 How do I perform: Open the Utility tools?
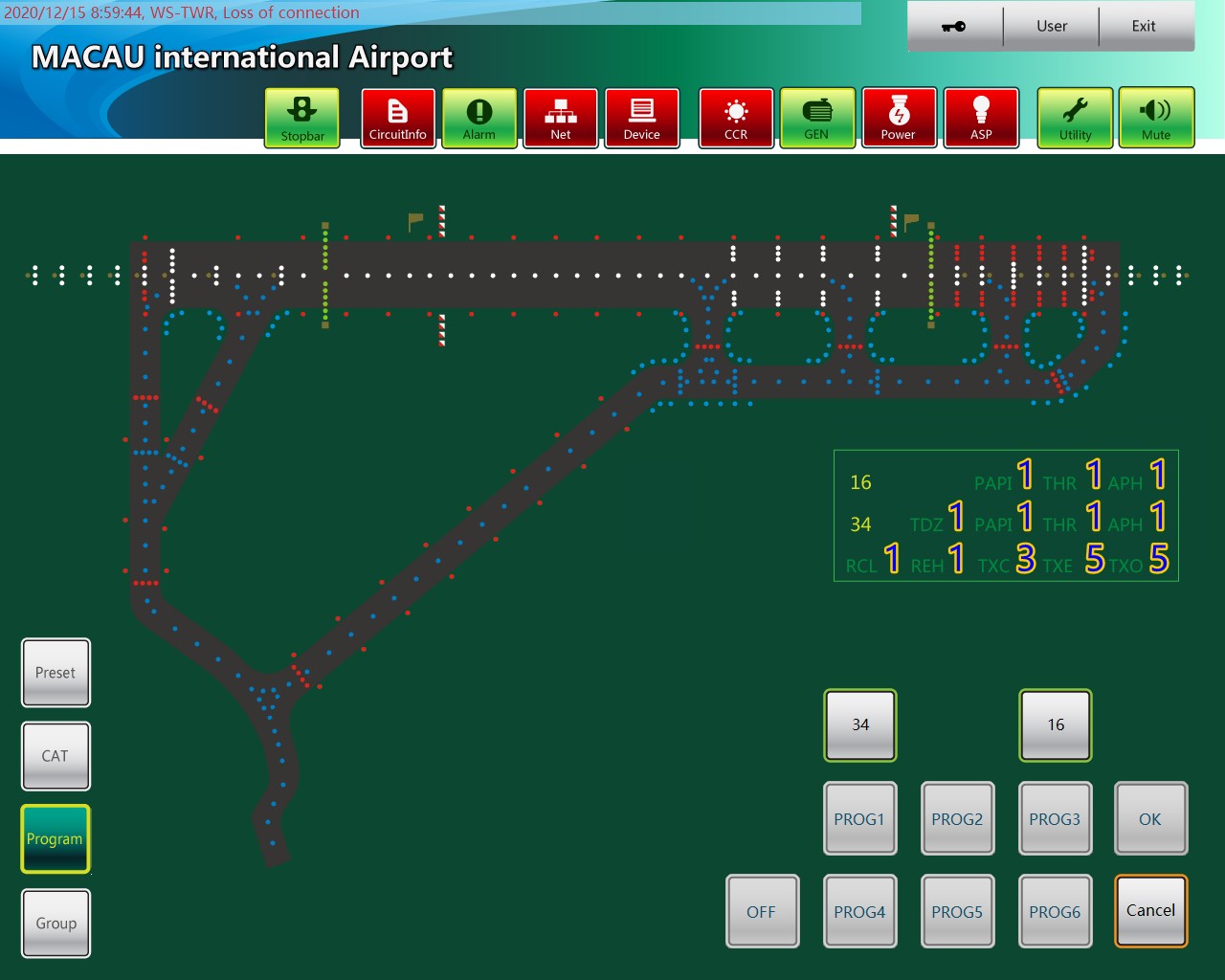click(x=1076, y=118)
